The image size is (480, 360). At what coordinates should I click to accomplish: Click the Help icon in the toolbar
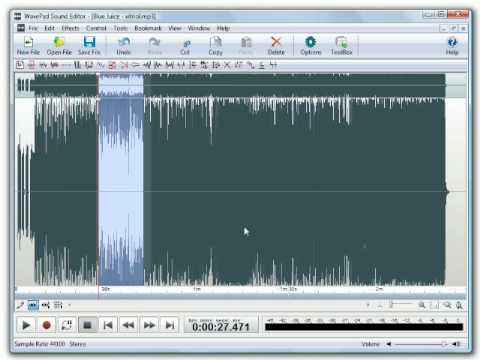tap(452, 46)
